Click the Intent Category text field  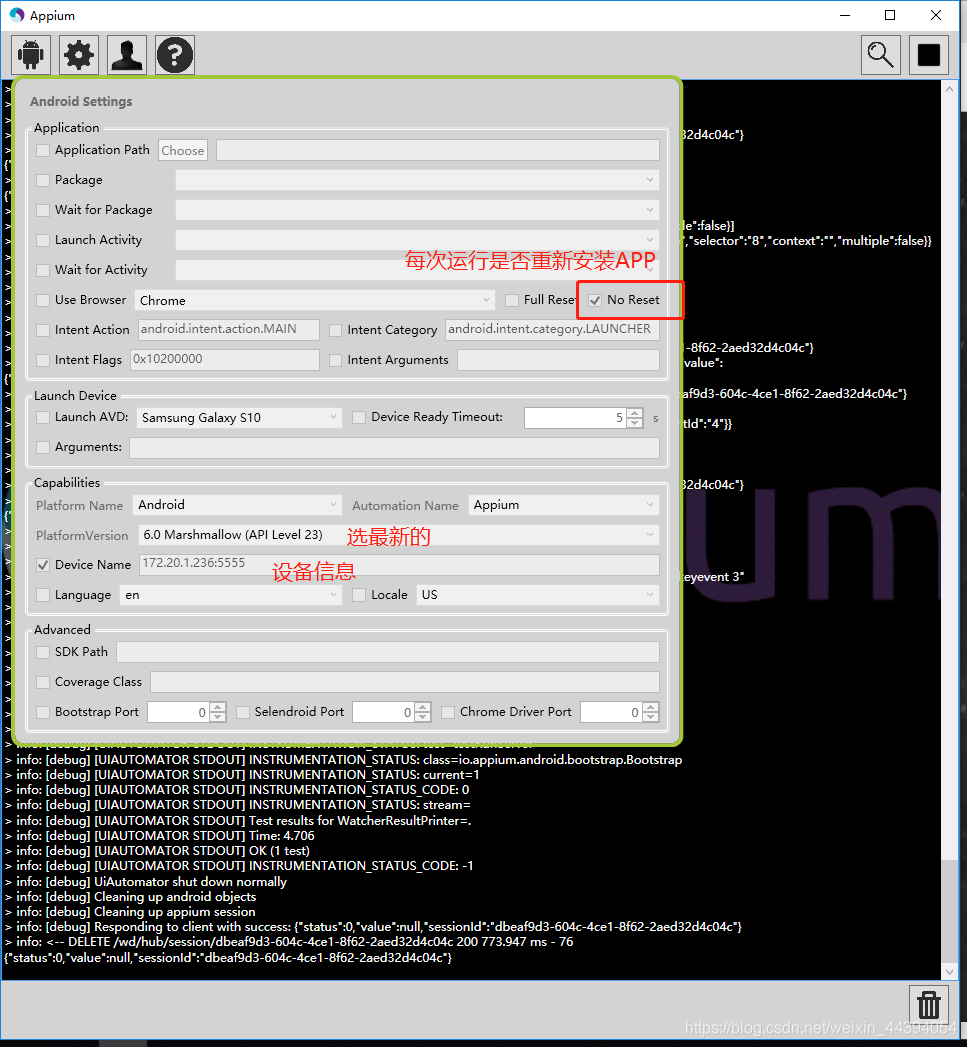(x=552, y=330)
